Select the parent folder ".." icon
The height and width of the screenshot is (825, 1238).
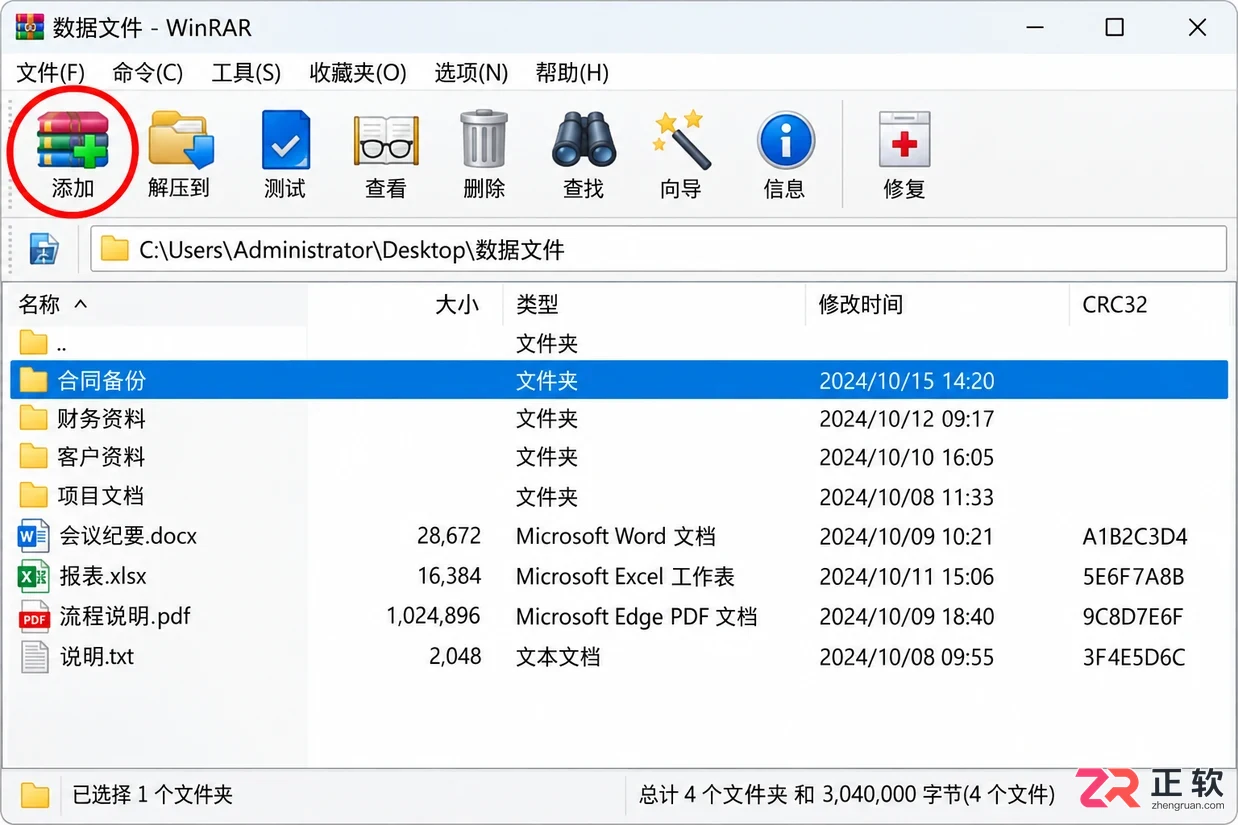(34, 343)
